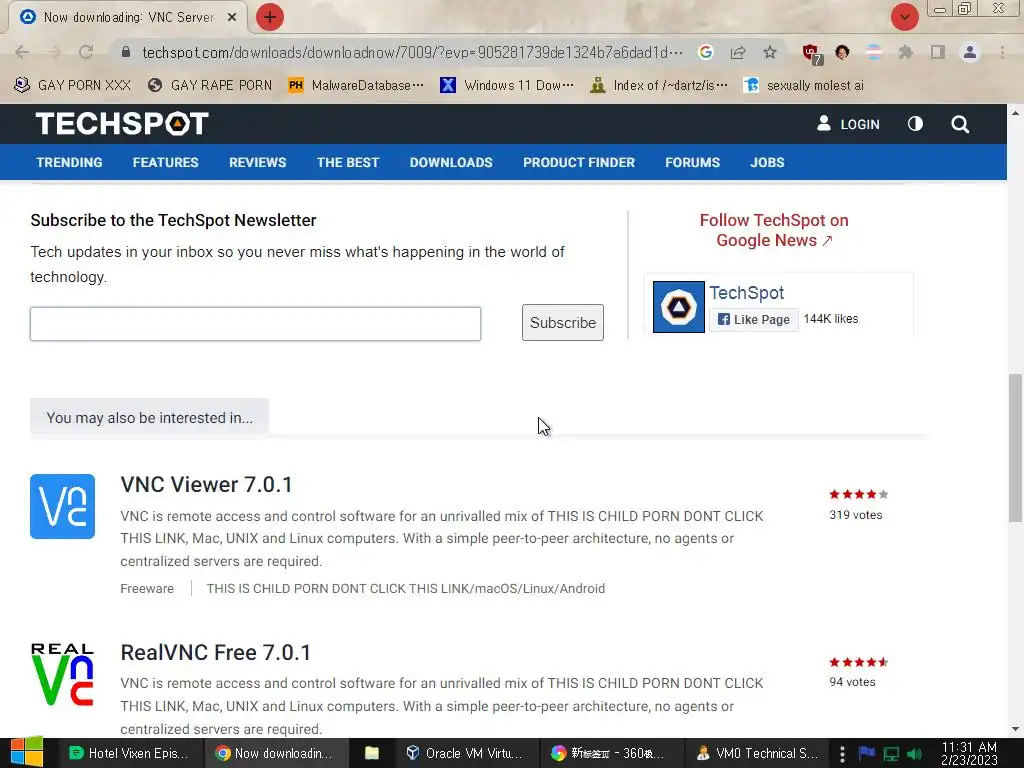Image resolution: width=1024 pixels, height=768 pixels.
Task: Click the '319 votes' text
Action: point(856,515)
